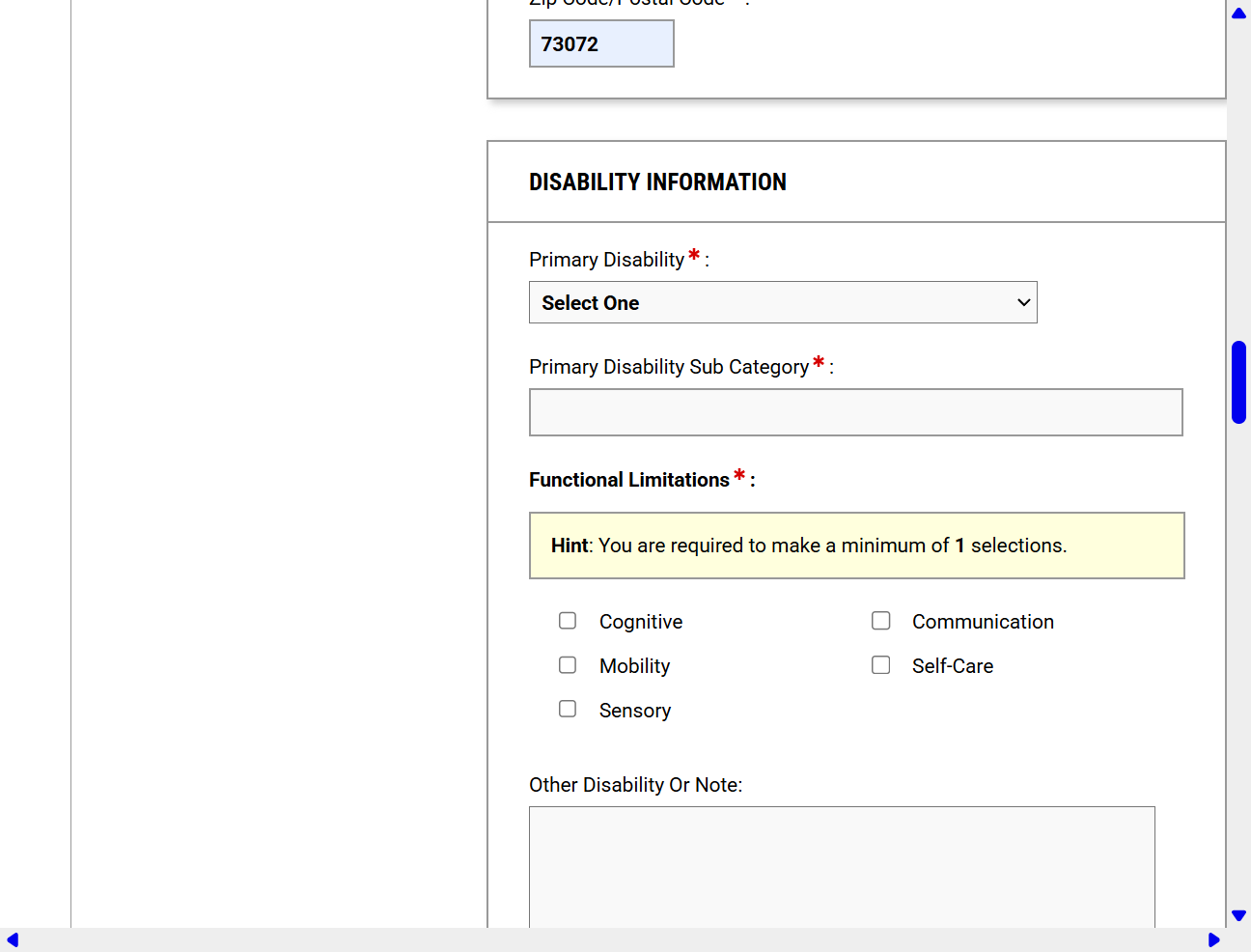Click the Communication label text
This screenshot has height=952, width=1251.
[x=983, y=622]
